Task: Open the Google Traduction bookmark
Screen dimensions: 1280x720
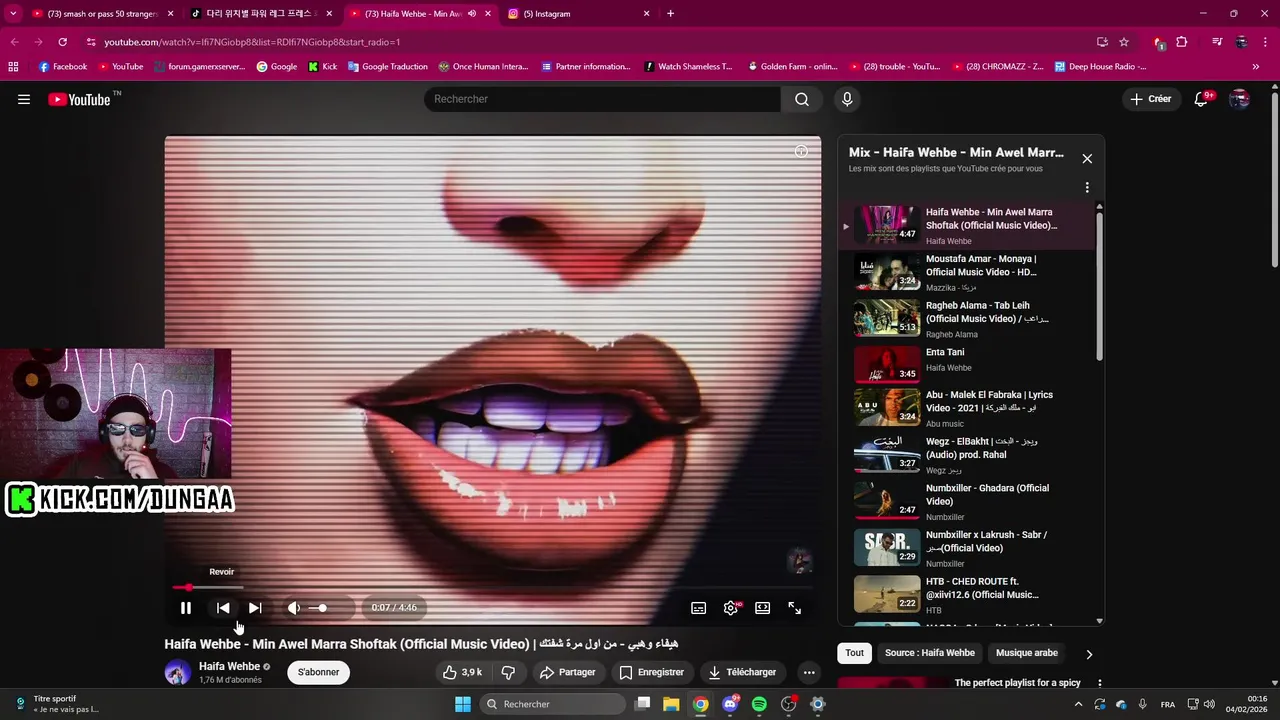Action: [x=387, y=67]
